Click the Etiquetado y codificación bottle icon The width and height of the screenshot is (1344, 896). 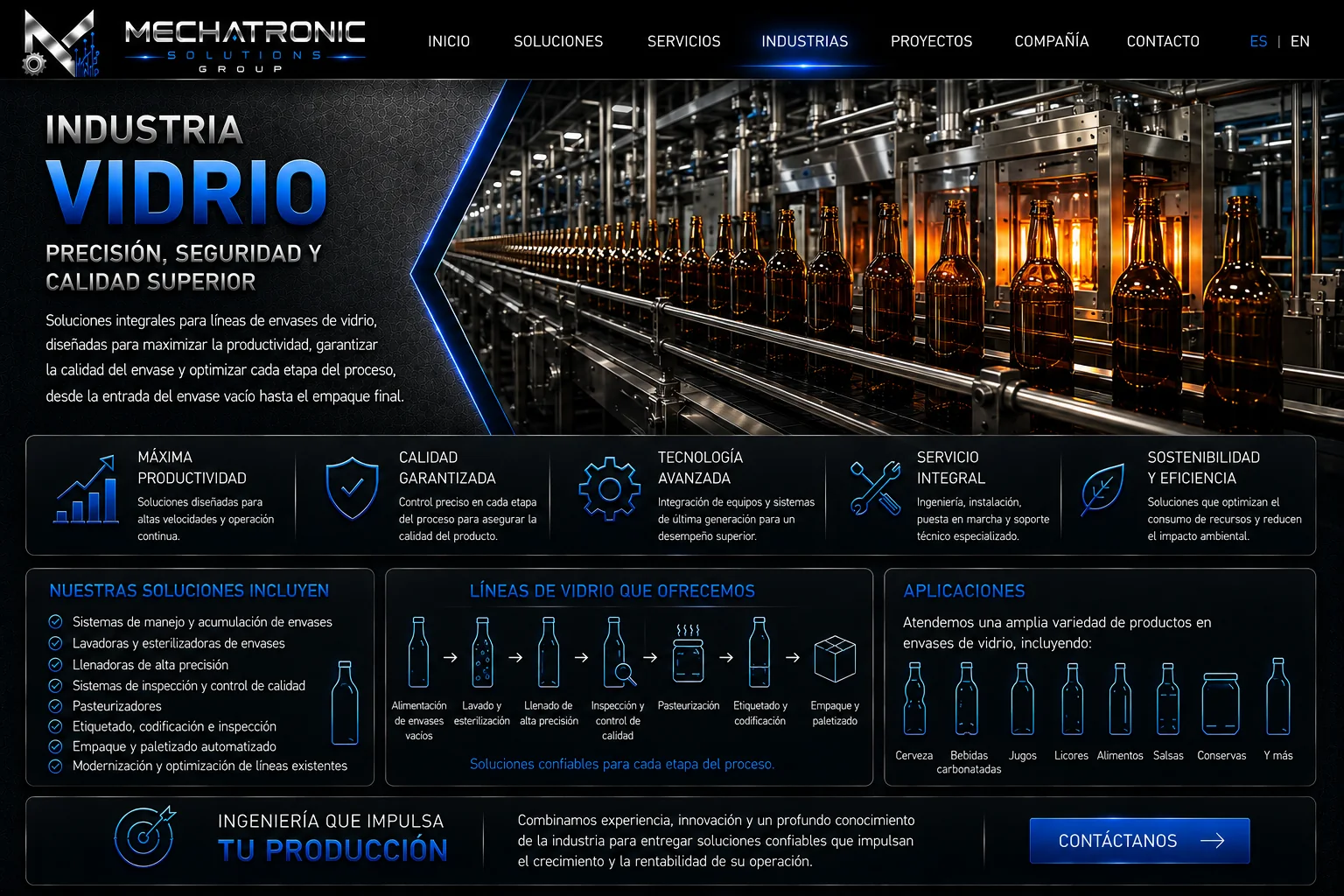click(759, 653)
